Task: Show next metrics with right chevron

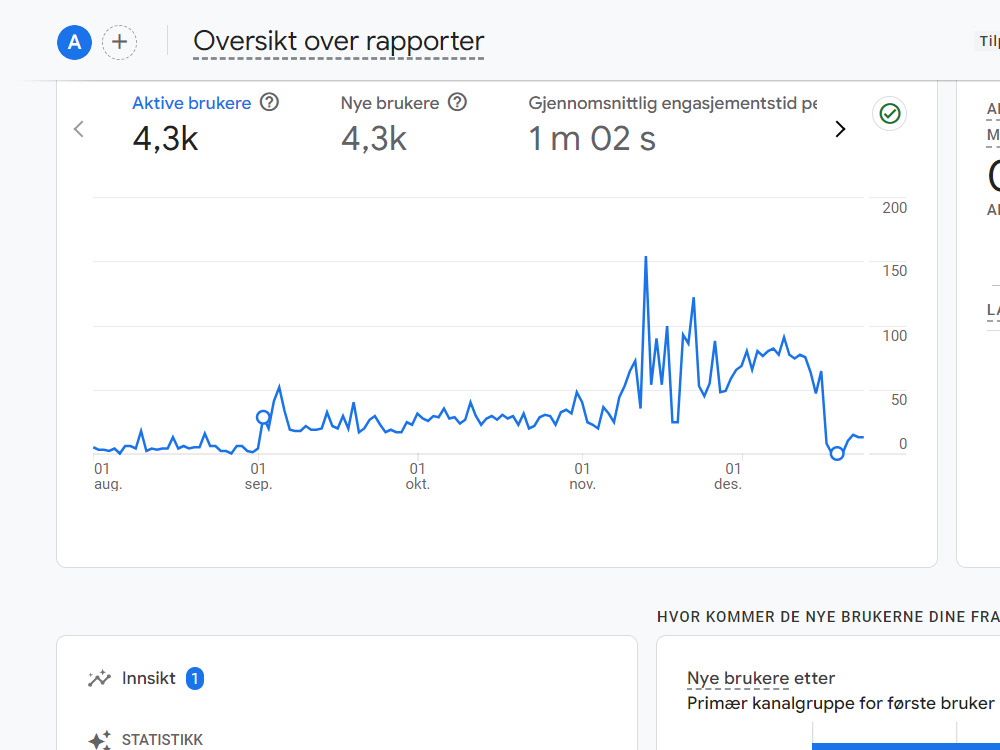Action: pyautogui.click(x=841, y=129)
